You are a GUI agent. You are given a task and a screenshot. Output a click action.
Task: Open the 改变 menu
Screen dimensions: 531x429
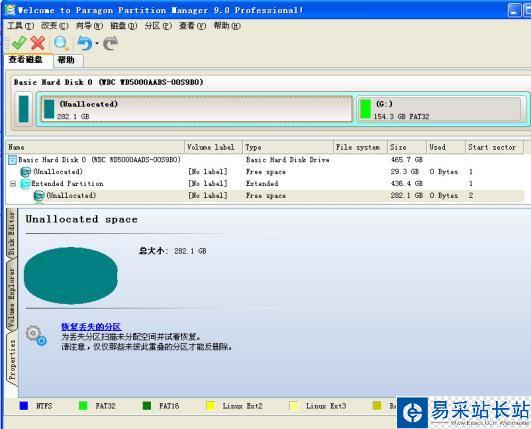55,26
